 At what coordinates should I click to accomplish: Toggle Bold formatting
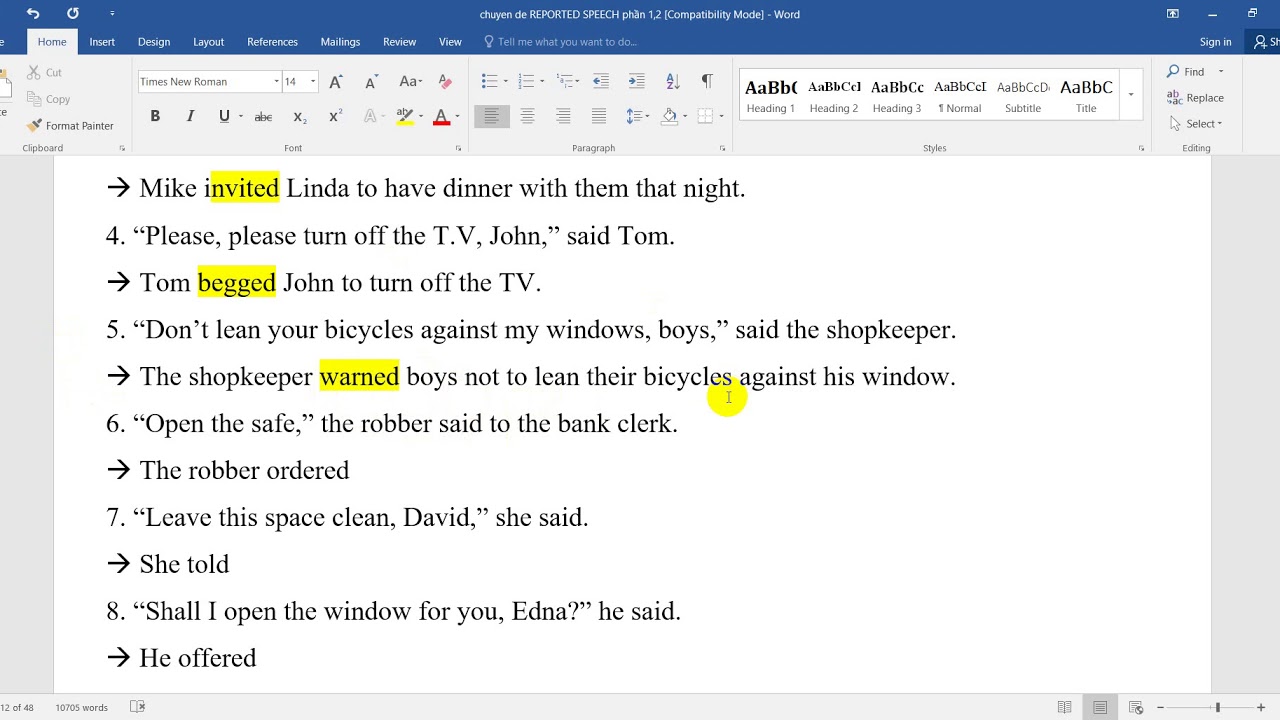(155, 117)
